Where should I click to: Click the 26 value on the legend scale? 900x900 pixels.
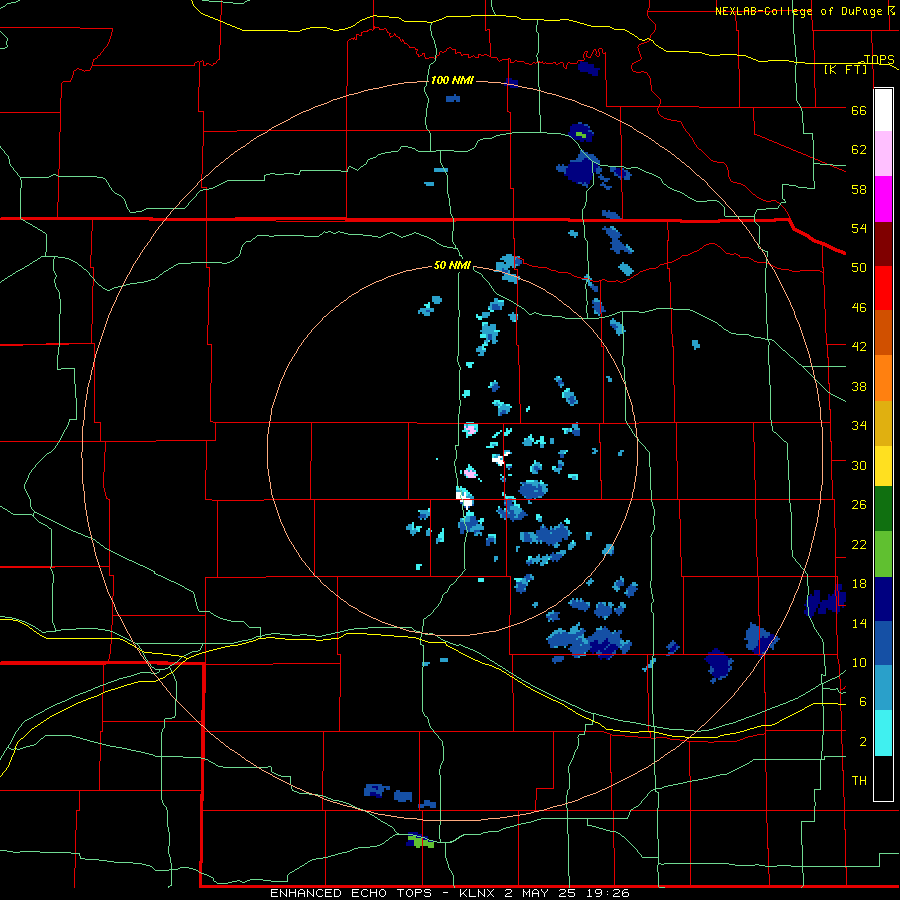859,505
